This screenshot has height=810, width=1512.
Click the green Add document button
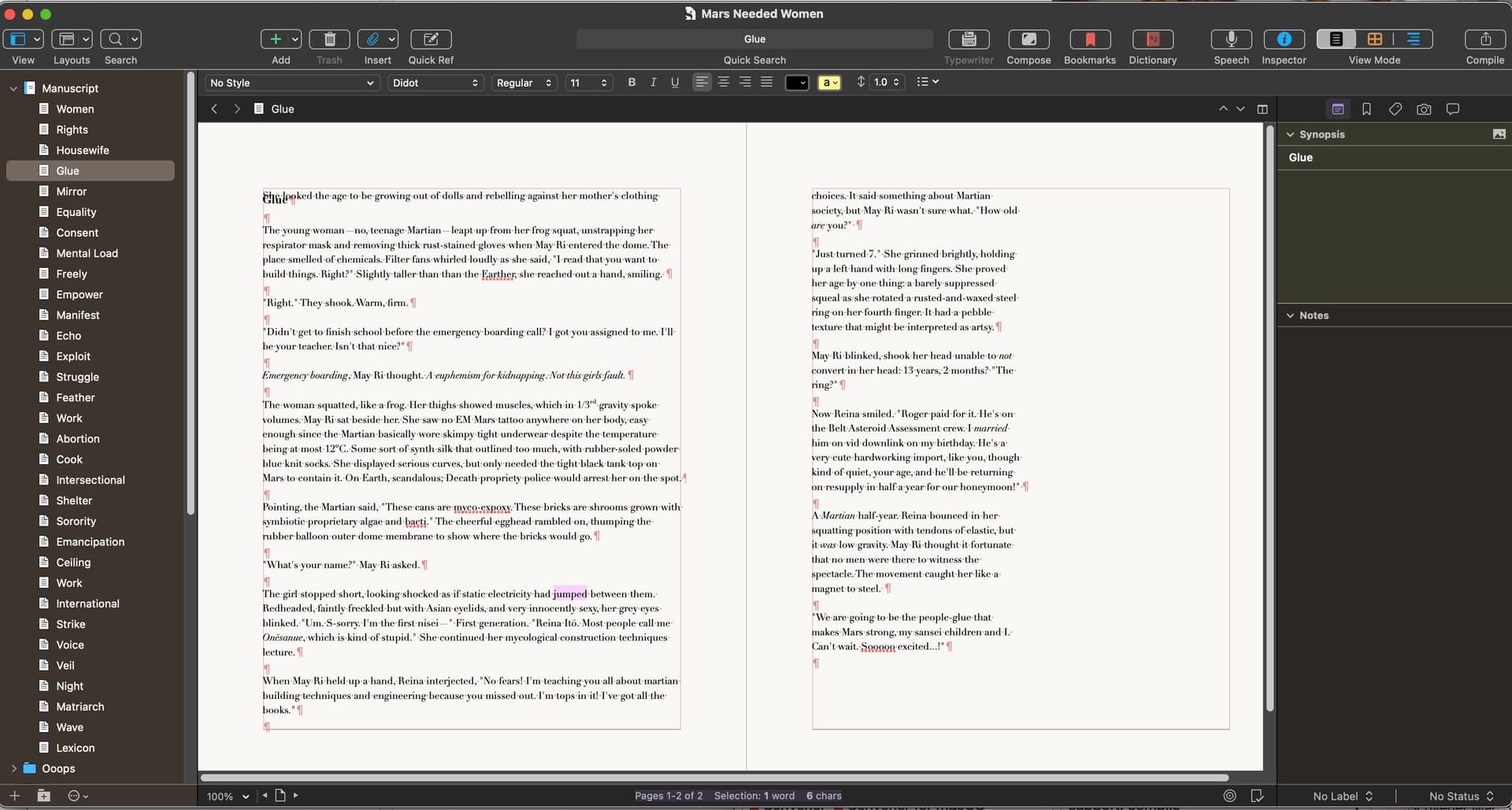pyautogui.click(x=276, y=39)
